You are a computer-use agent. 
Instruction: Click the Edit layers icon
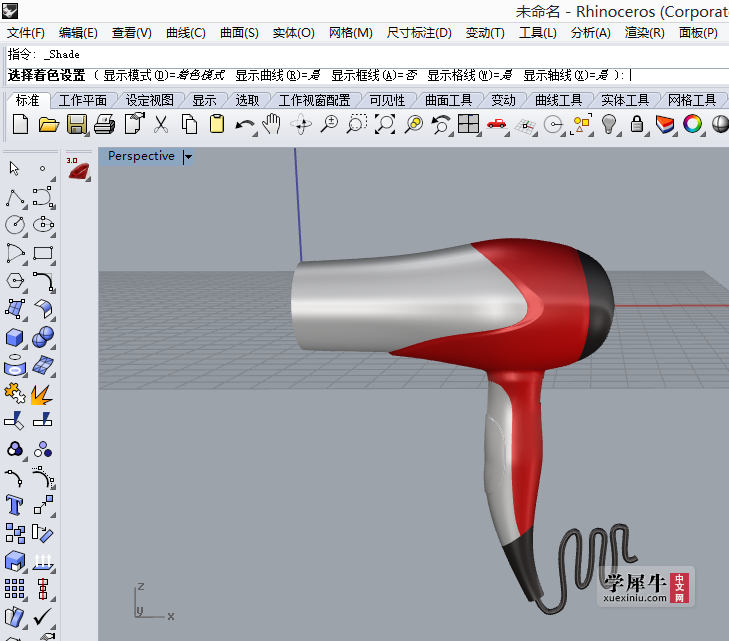pos(665,125)
